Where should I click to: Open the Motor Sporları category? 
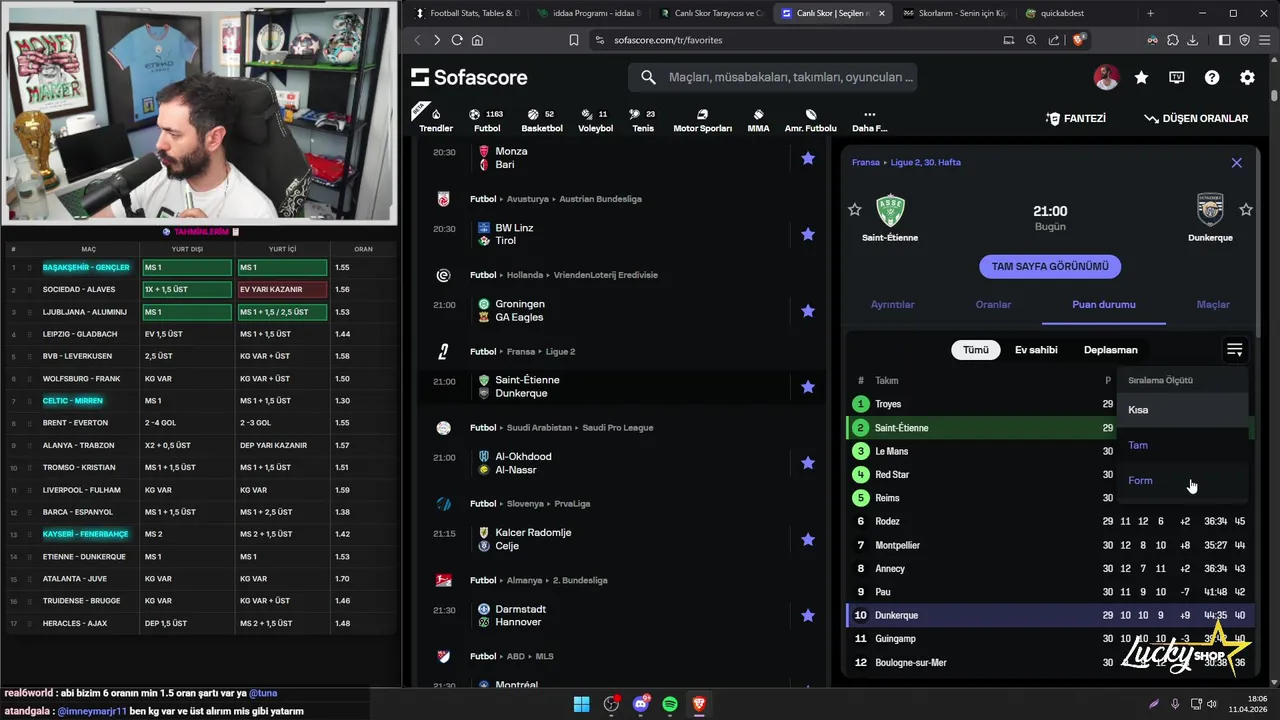[702, 120]
